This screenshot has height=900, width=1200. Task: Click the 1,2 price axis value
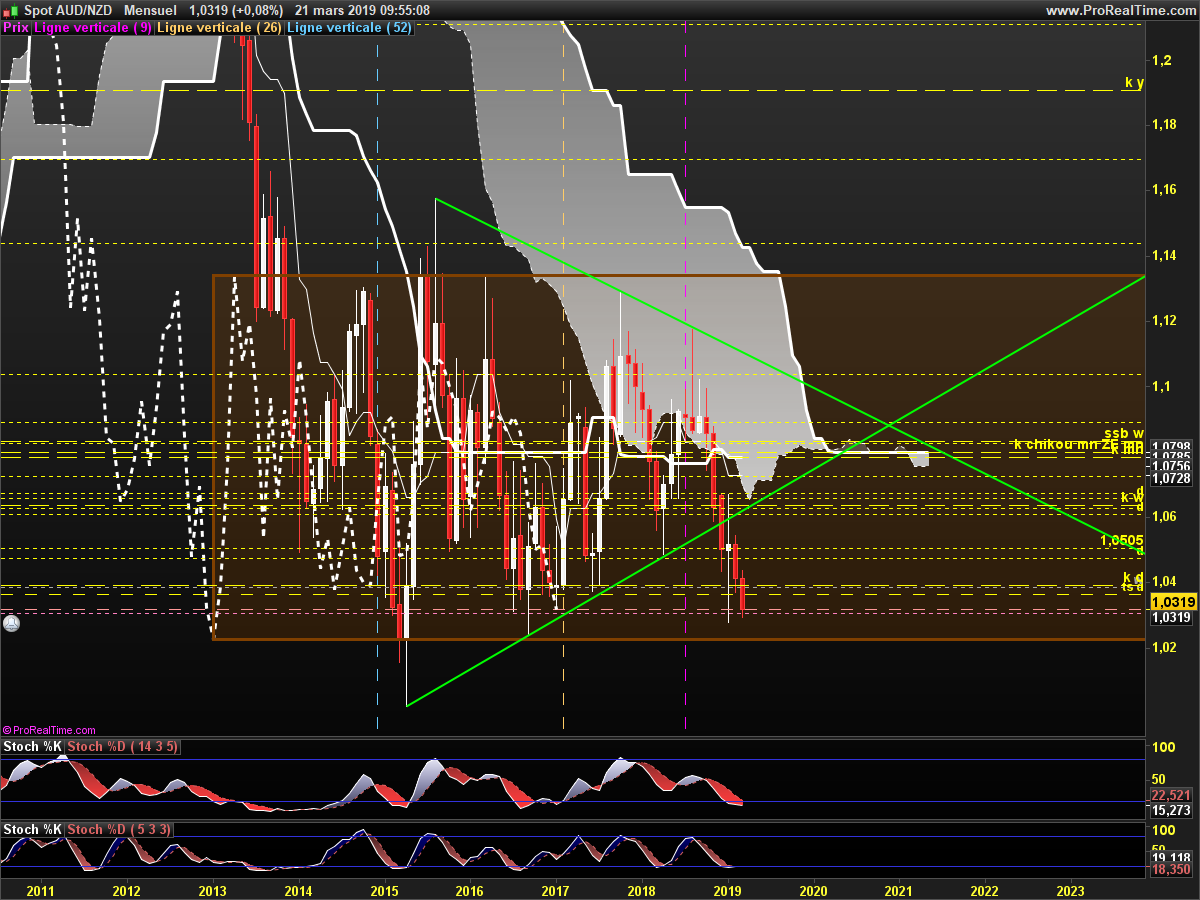coord(1160,61)
